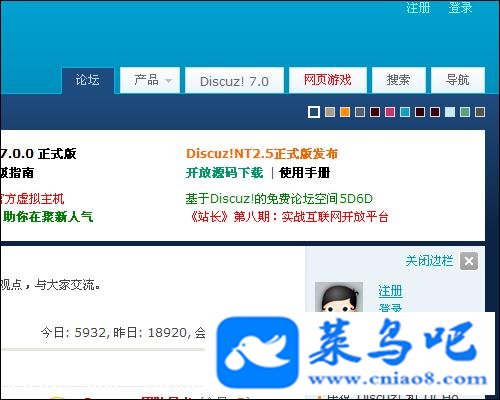Select the pale light-blue style swatch
This screenshot has height=400, width=500.
tap(450, 112)
